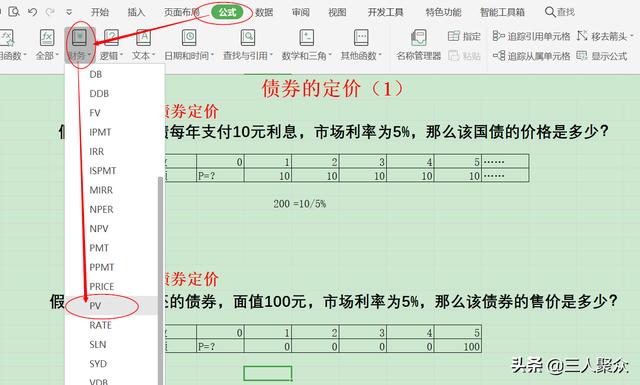Viewport: 640px width, 385px height.
Task: Switch to the 特色功能 tab
Action: 444,12
